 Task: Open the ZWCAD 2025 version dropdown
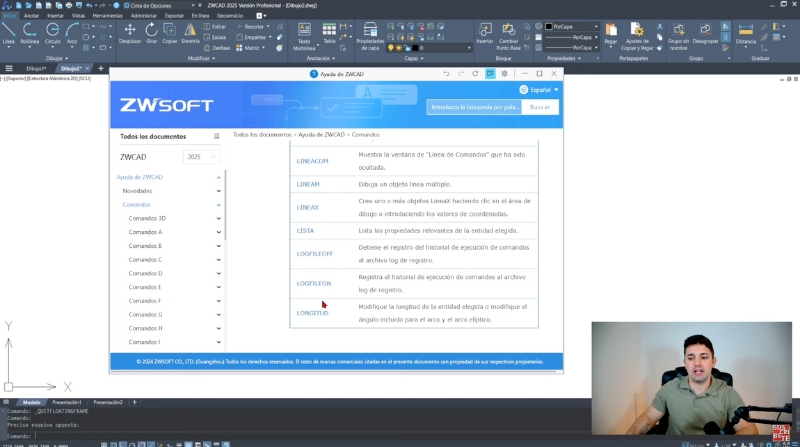[x=201, y=157]
